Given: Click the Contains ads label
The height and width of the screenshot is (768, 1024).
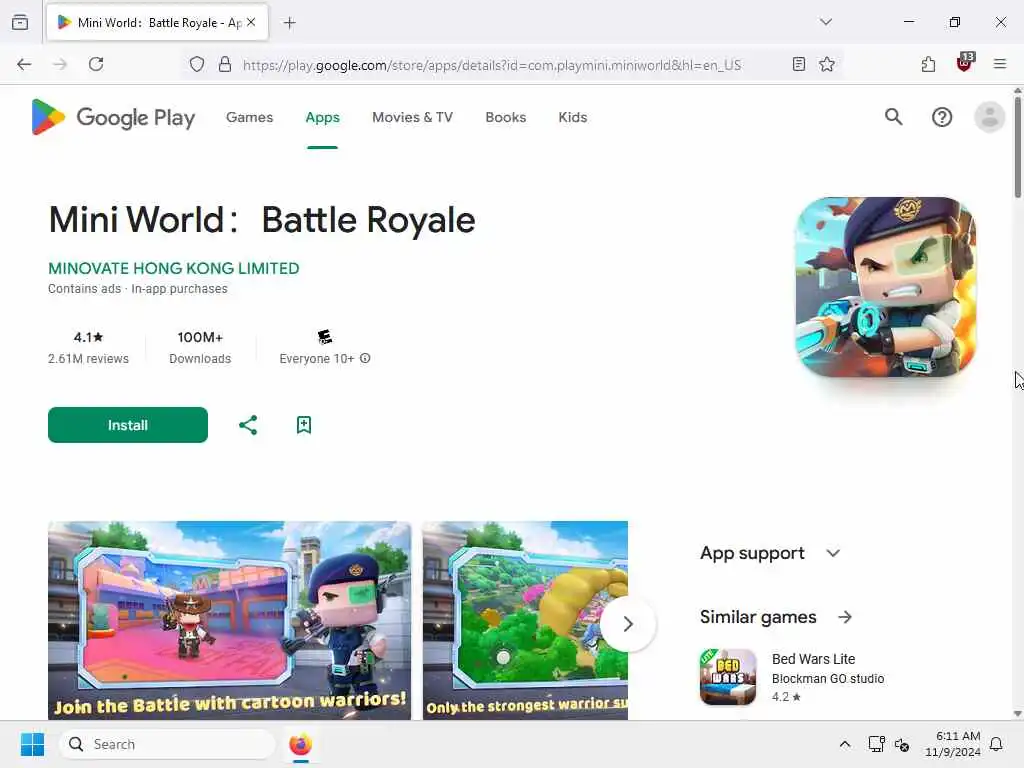Looking at the screenshot, I should [x=85, y=289].
